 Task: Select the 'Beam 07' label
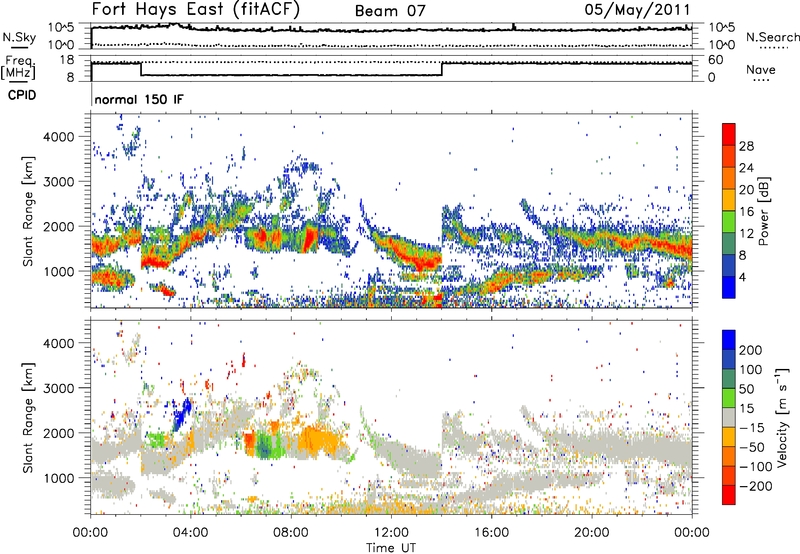click(x=390, y=11)
